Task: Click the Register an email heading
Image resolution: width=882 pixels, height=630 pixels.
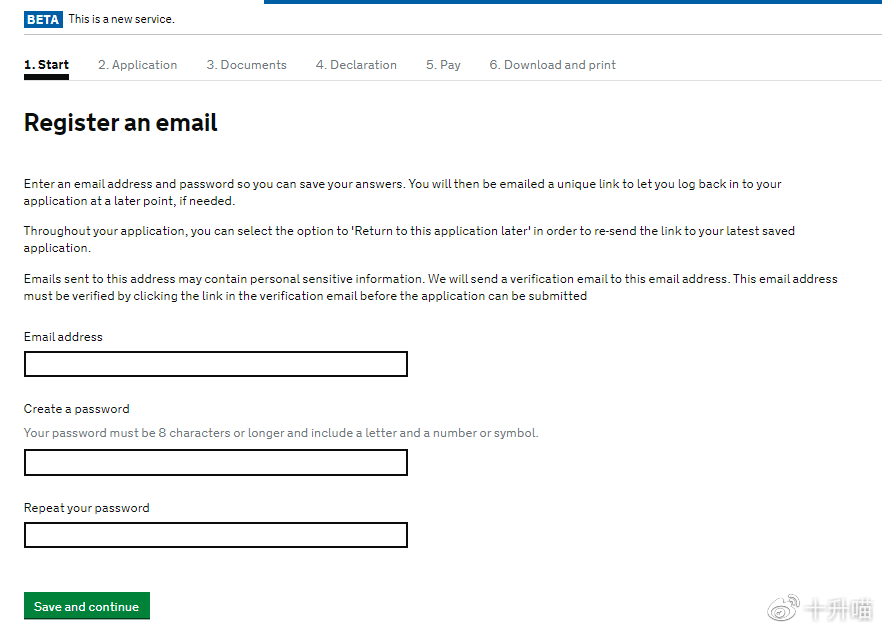Action: click(120, 123)
